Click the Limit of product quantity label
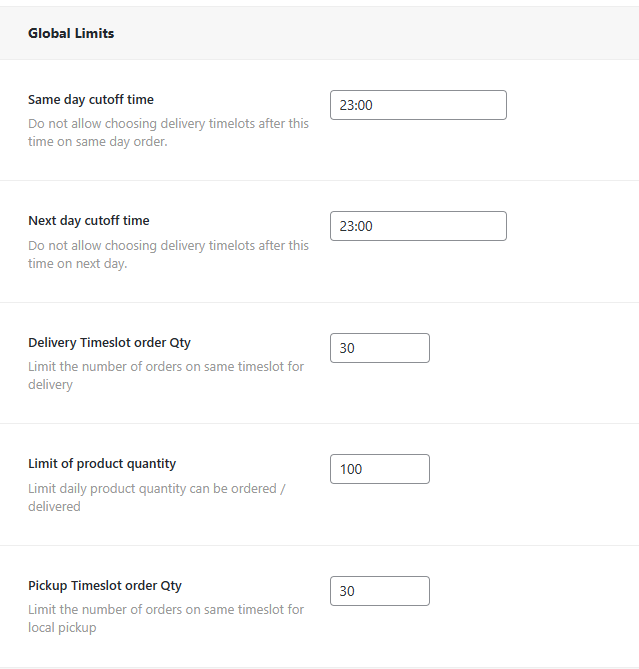Screen dimensions: 639x669 click(102, 463)
